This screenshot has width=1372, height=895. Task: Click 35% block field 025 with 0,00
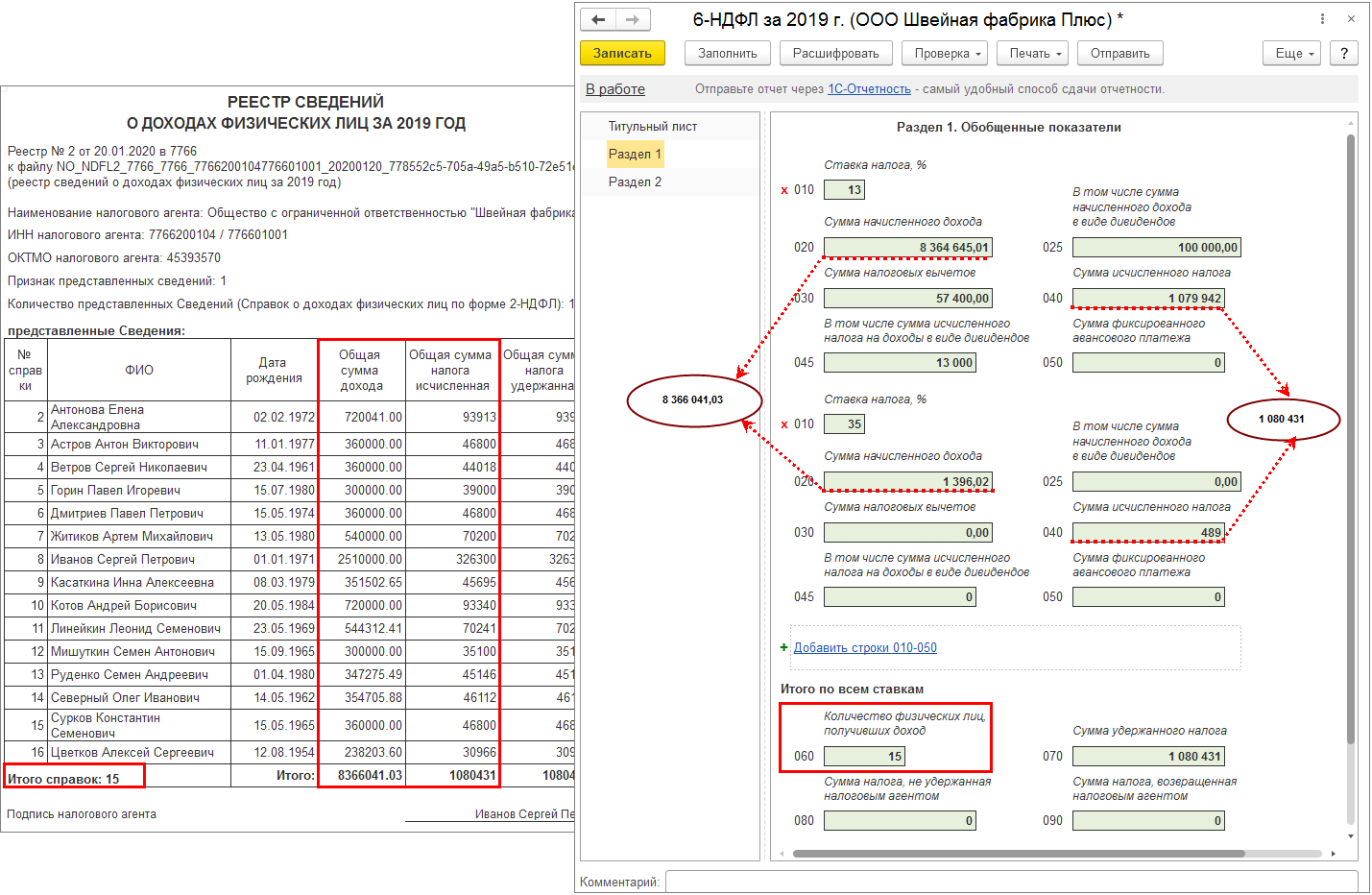pos(1156,482)
